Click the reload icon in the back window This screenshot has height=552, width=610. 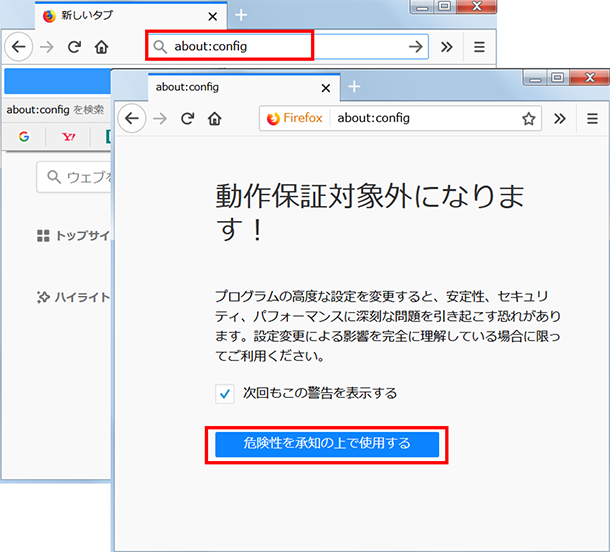(x=74, y=47)
